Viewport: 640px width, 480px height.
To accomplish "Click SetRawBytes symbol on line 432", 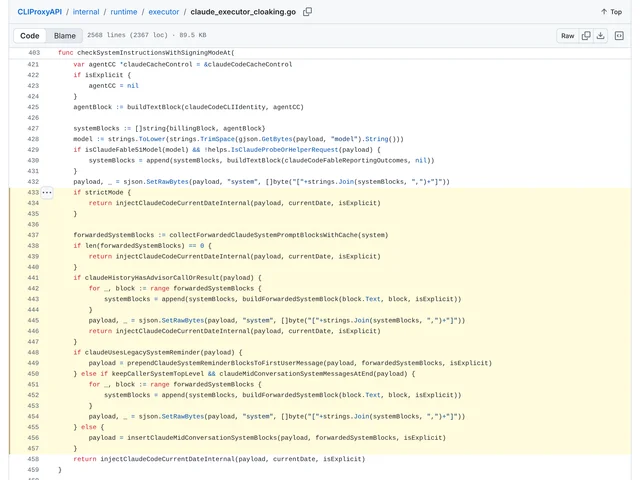I will tap(167, 182).
